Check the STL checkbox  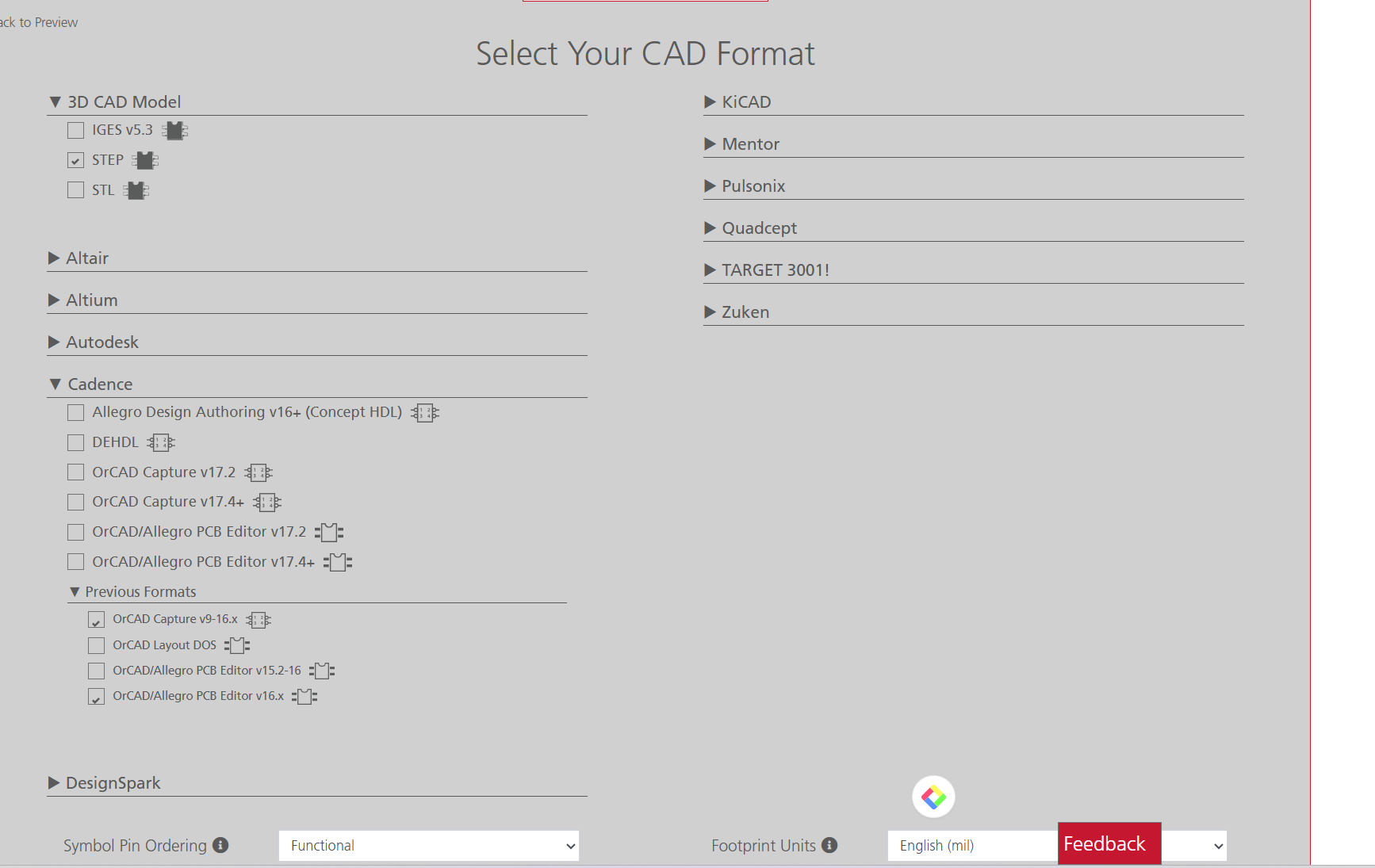pyautogui.click(x=75, y=190)
